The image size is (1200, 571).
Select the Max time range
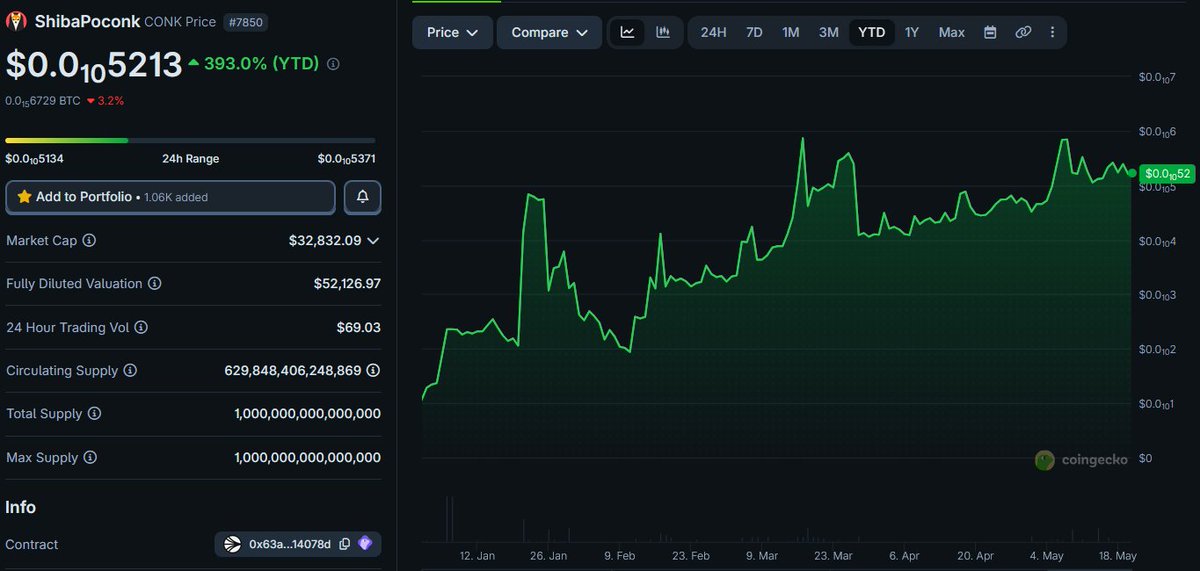[x=951, y=32]
